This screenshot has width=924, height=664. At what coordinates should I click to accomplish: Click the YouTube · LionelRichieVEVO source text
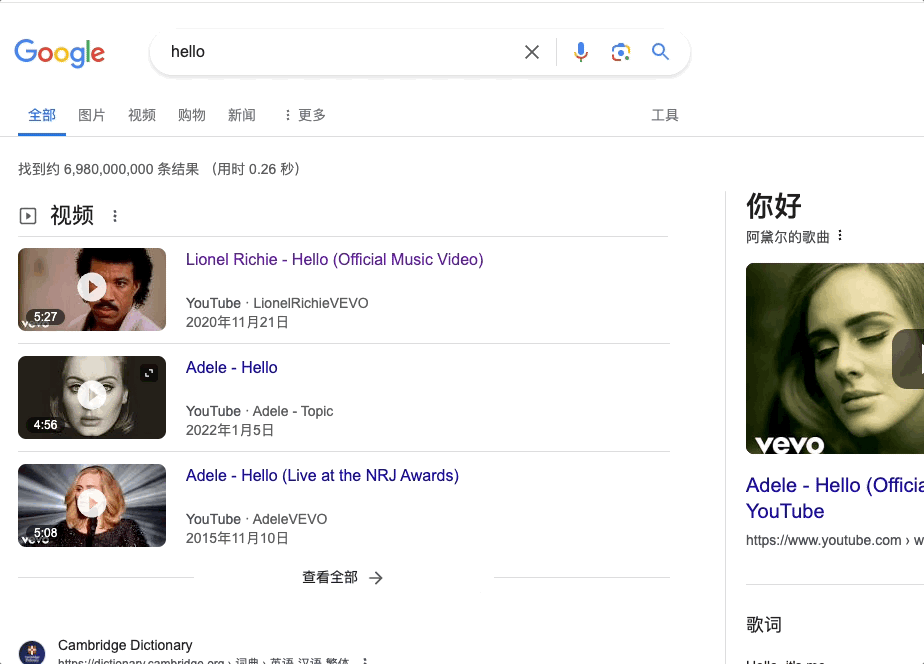coord(277,303)
